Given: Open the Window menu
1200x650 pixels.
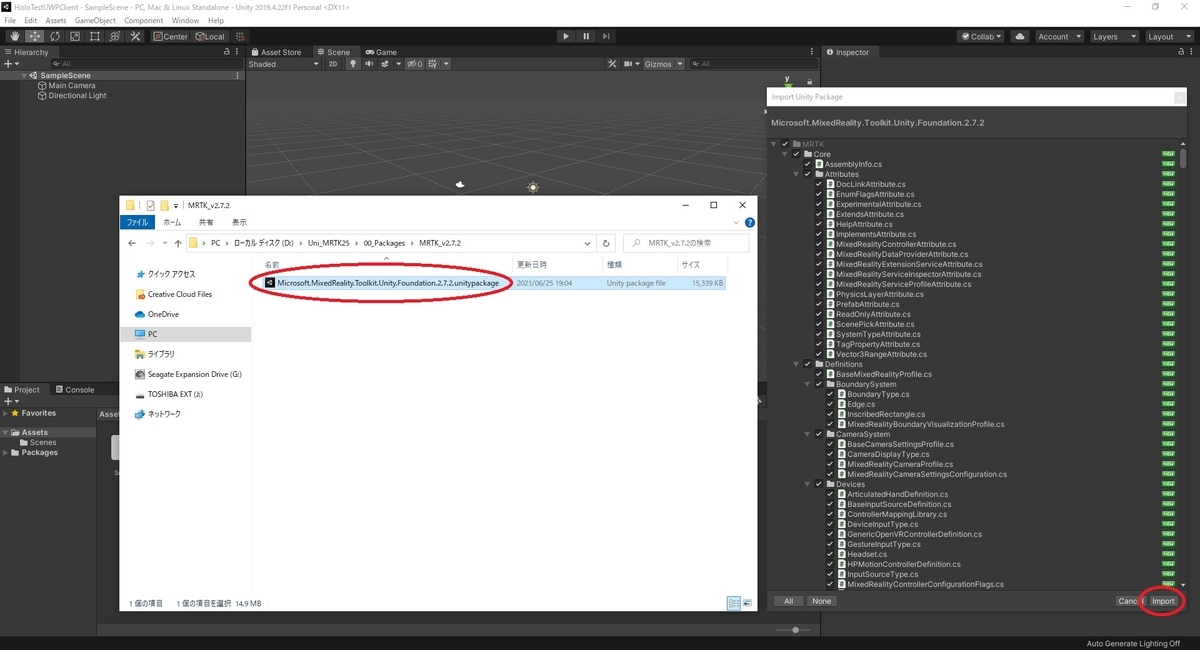Looking at the screenshot, I should click(x=185, y=20).
